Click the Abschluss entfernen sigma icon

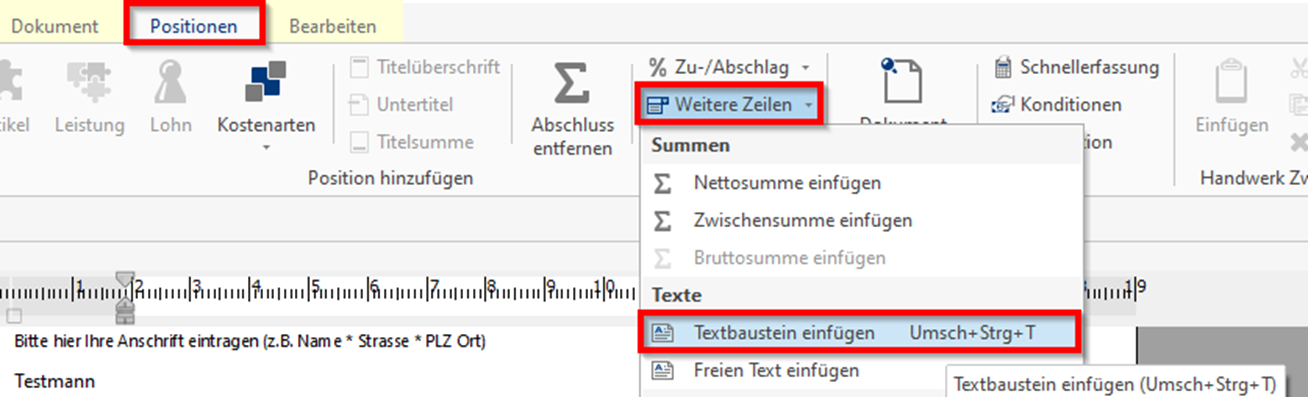coord(571,83)
